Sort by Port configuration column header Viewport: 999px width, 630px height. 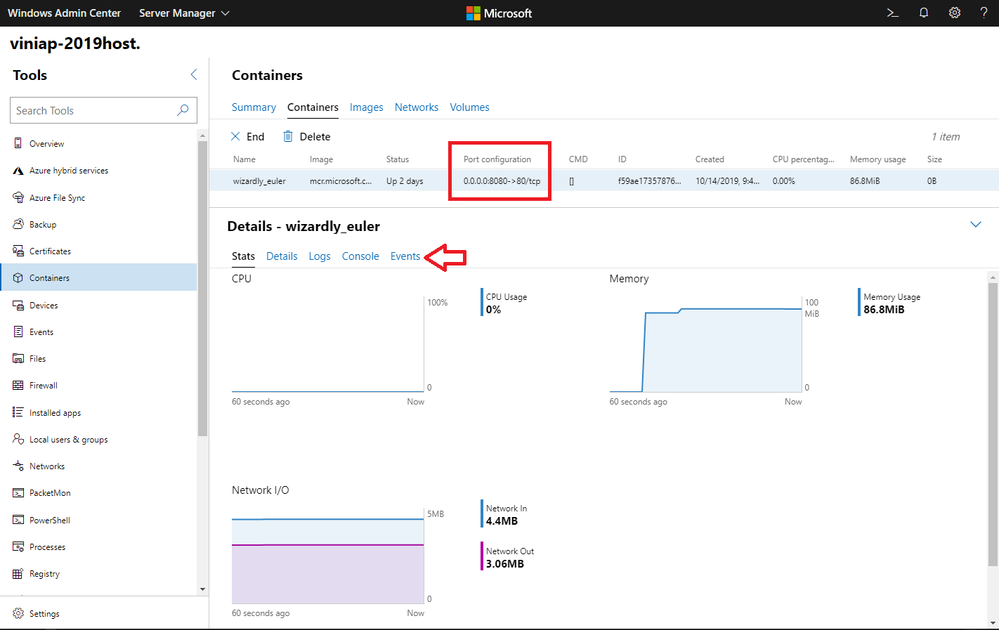click(x=497, y=159)
